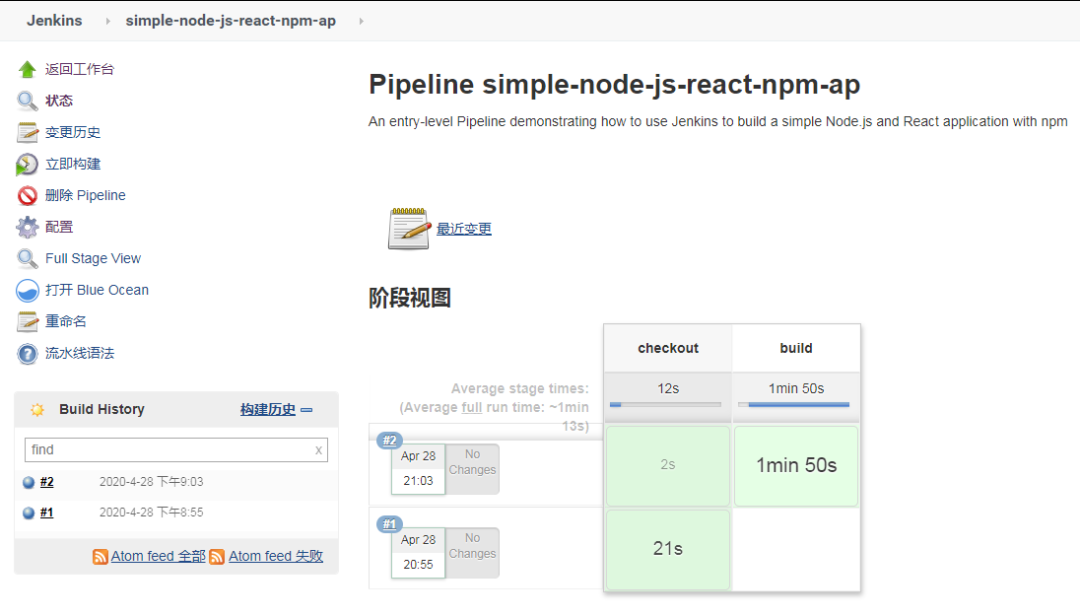Click the blue question-mark 流水线语法 icon

click(27, 353)
